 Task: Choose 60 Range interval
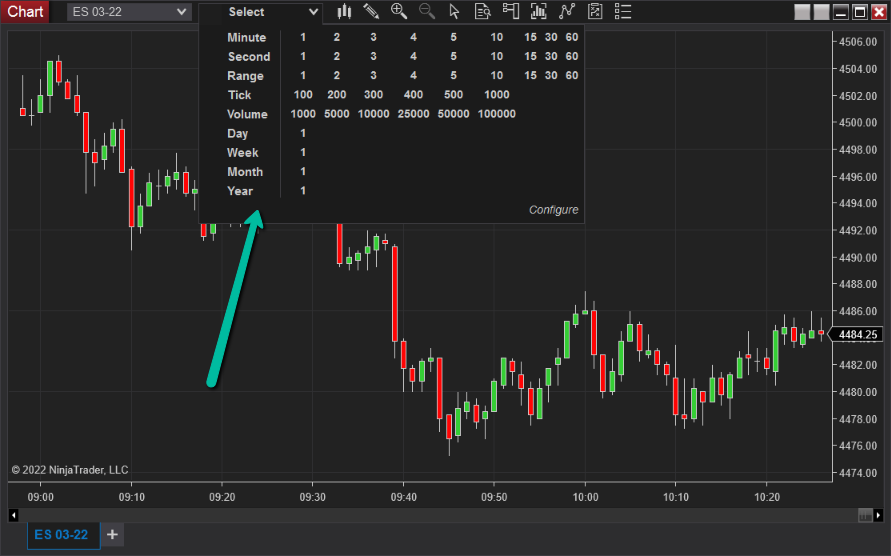point(572,75)
